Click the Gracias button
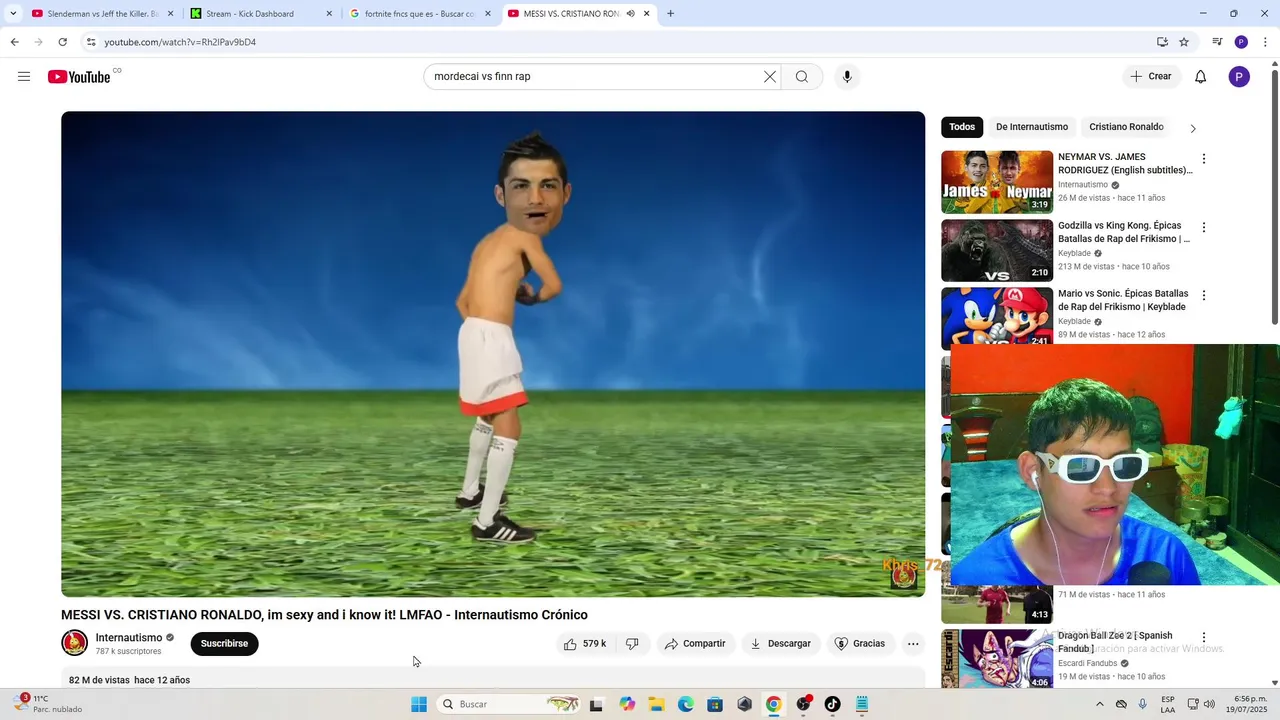The width and height of the screenshot is (1280, 720). click(x=860, y=644)
